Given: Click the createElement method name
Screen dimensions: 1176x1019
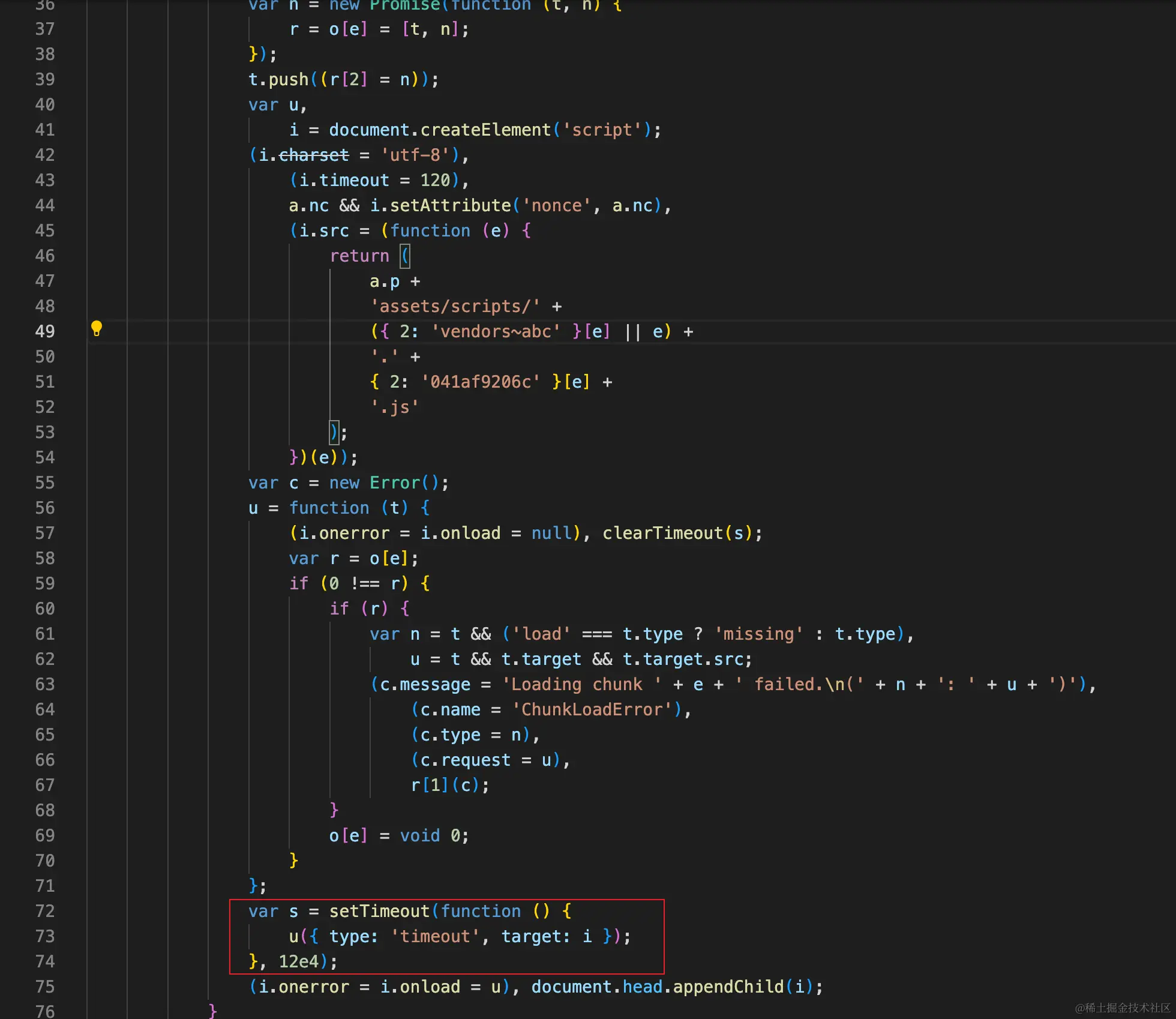Looking at the screenshot, I should (485, 130).
